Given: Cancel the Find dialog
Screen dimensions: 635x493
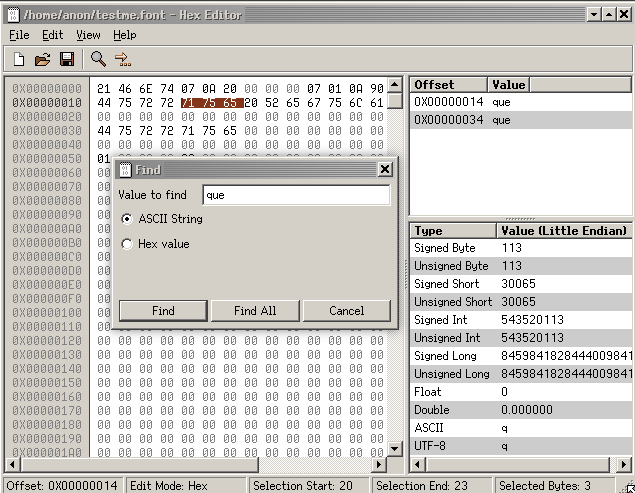Looking at the screenshot, I should point(346,311).
